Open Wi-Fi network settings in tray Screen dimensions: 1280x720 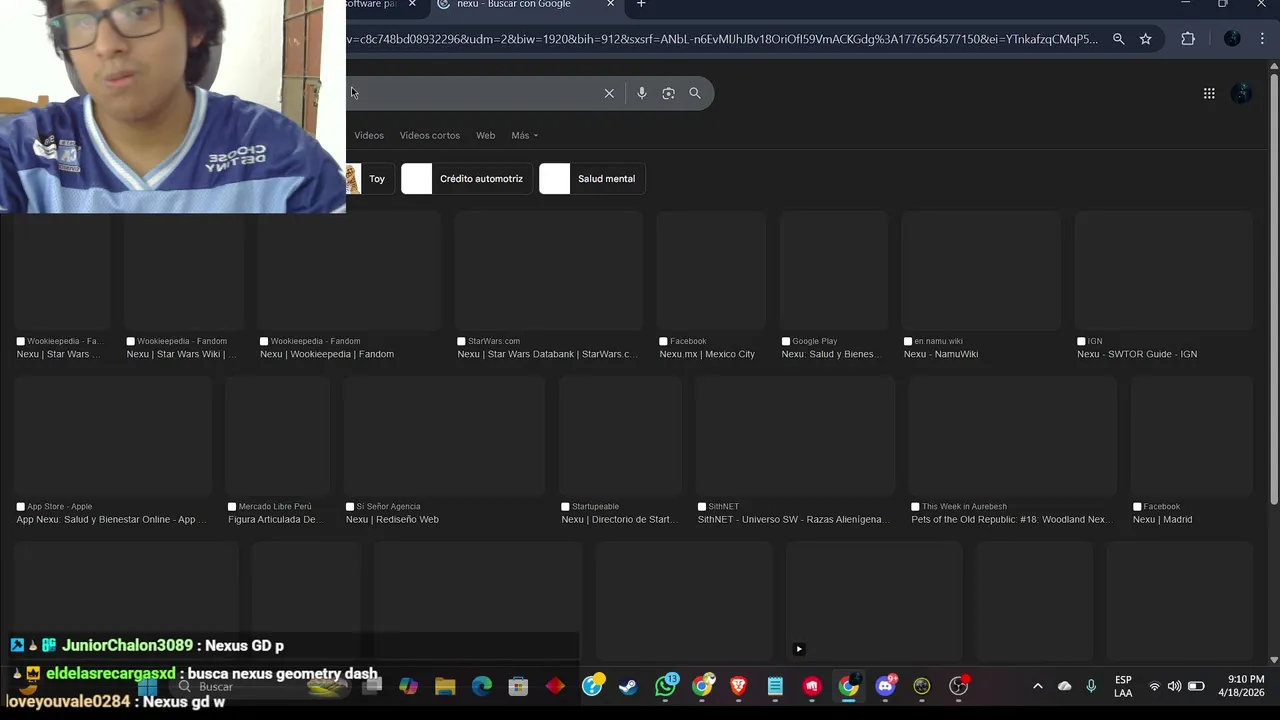pos(1154,686)
